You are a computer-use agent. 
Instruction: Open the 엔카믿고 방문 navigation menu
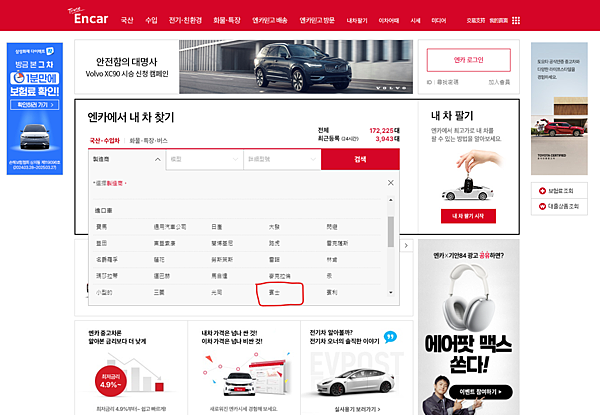click(x=317, y=20)
